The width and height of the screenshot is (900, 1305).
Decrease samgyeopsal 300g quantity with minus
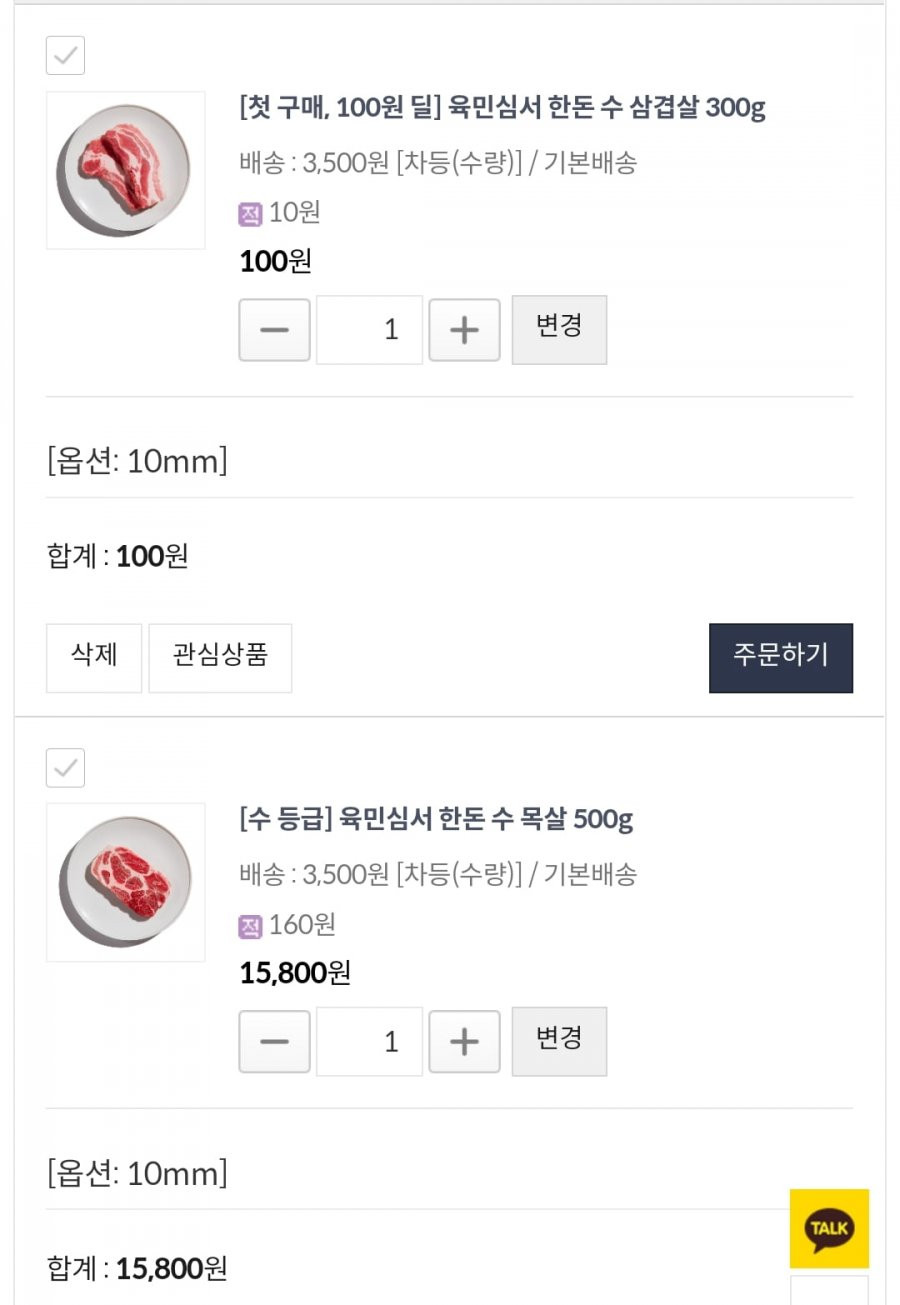tap(274, 329)
